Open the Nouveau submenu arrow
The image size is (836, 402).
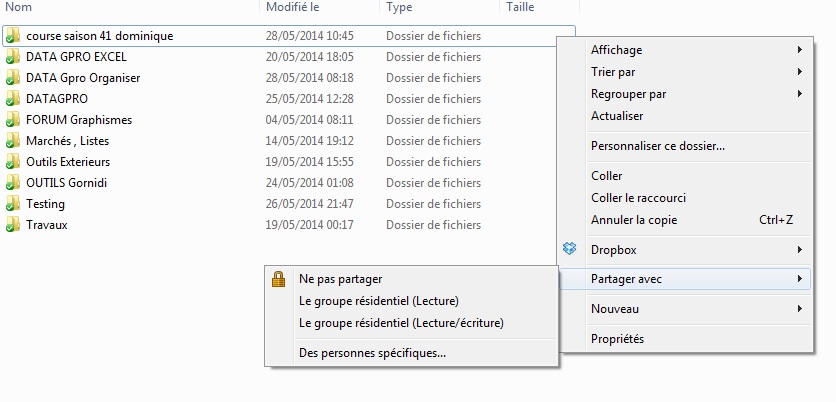800,309
